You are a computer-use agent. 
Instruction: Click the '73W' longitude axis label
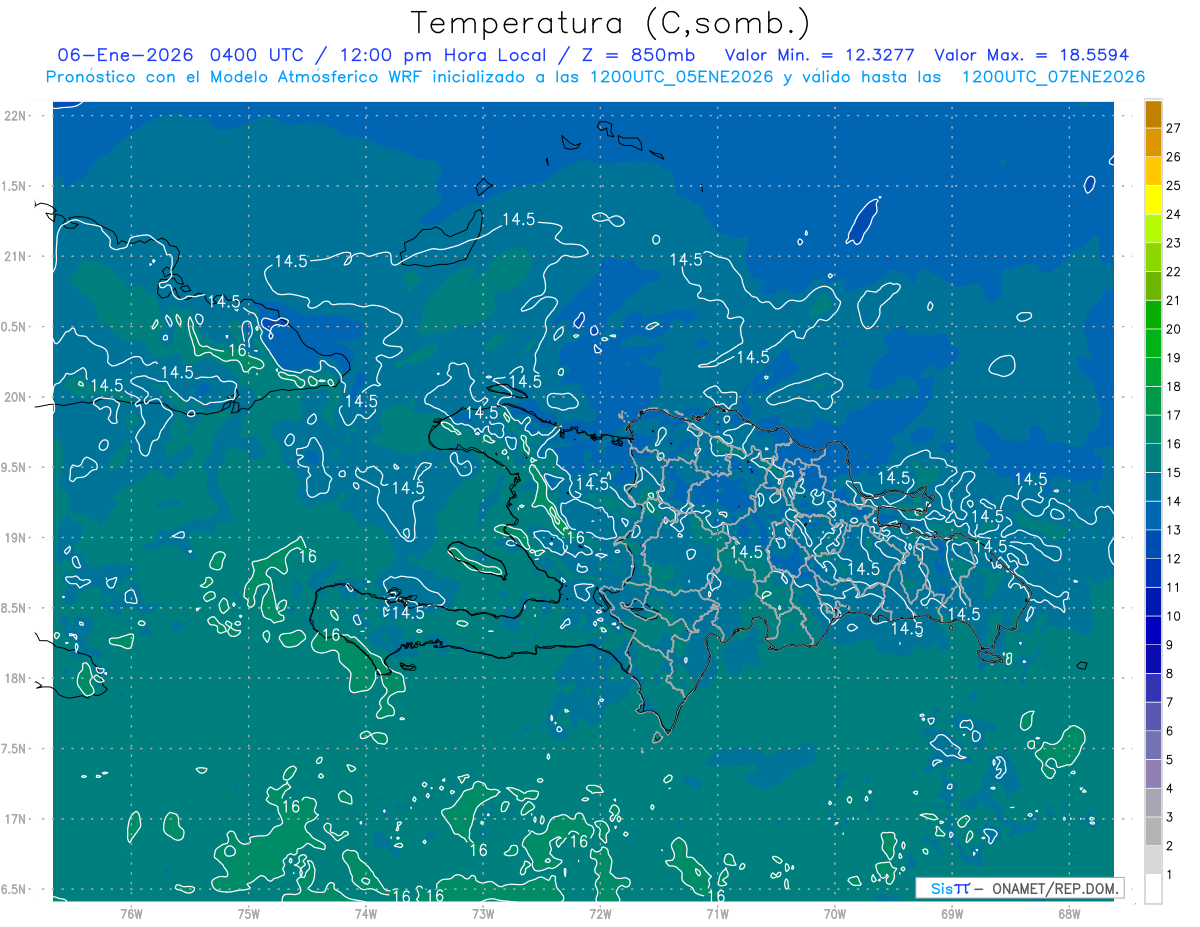point(483,913)
